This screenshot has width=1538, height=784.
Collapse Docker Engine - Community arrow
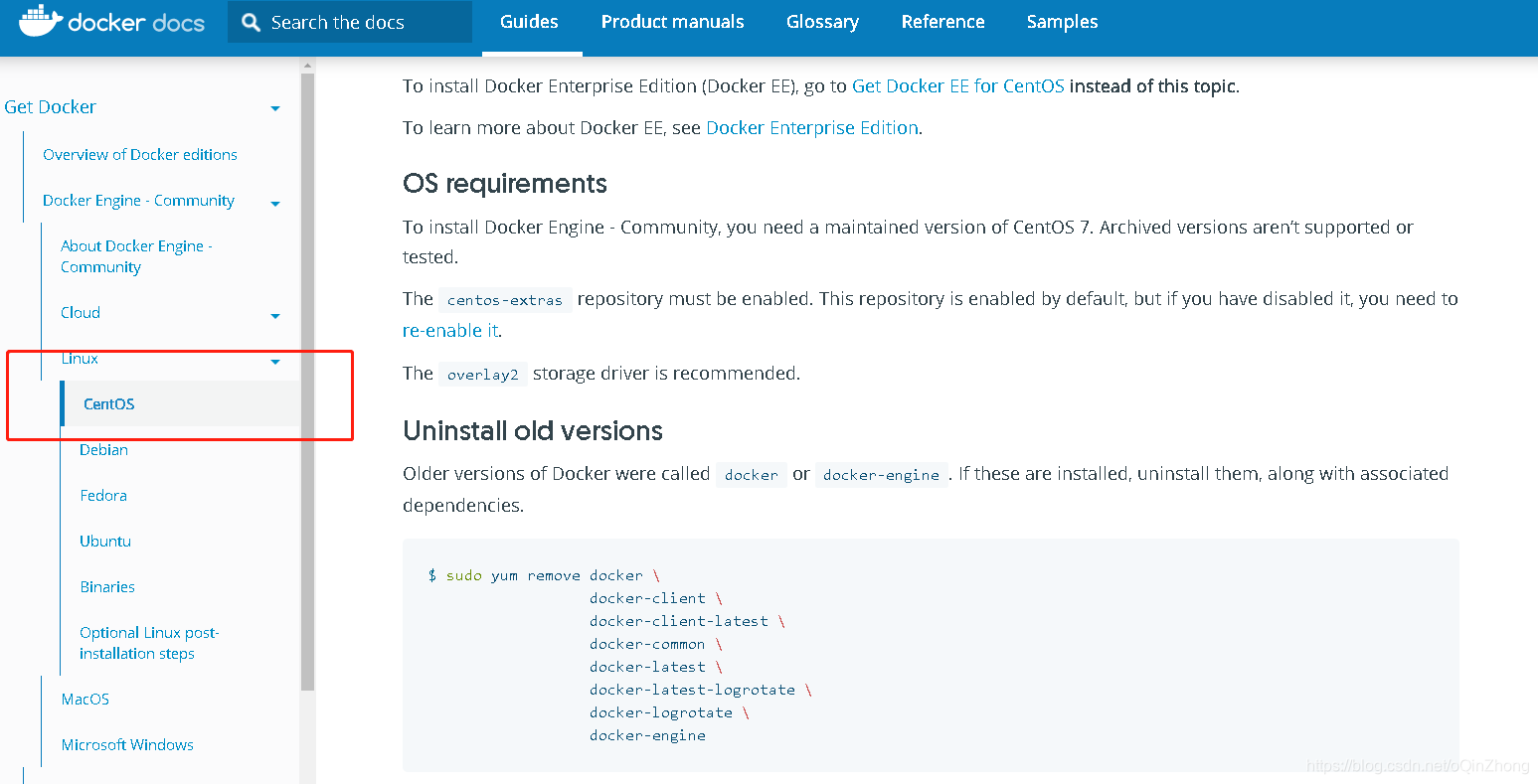pyautogui.click(x=275, y=204)
